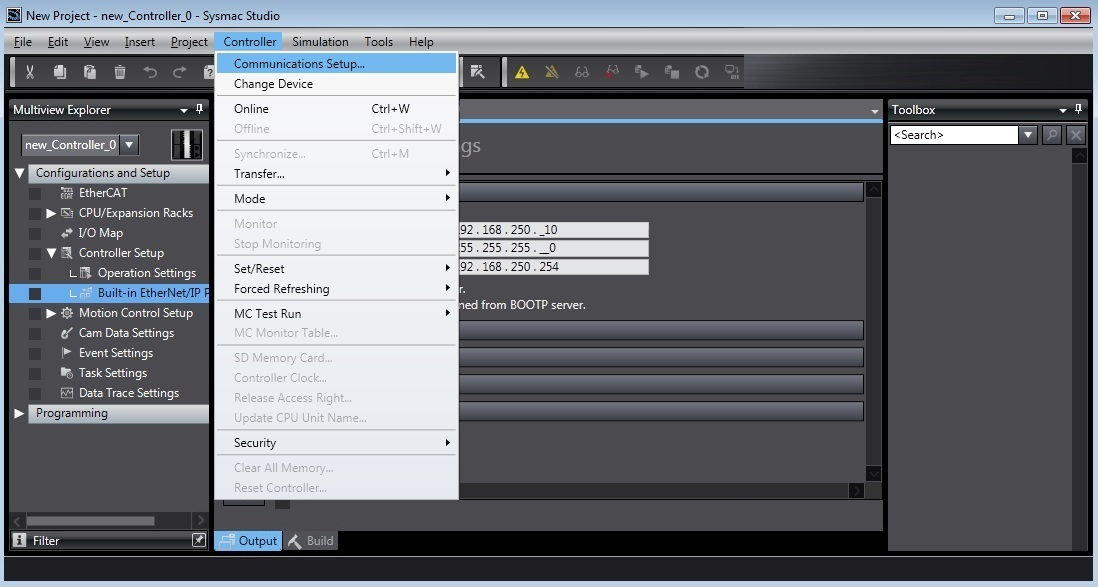Click the Data Trace Settings chart icon

pyautogui.click(x=67, y=393)
